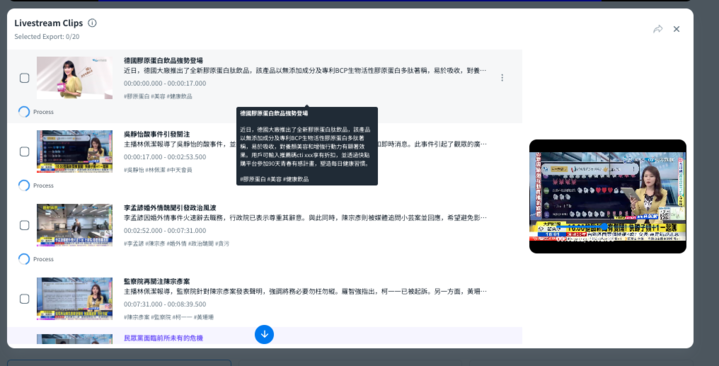Click description starting 李孟諺因婚外情事件火速辭去職務

pyautogui.click(x=305, y=218)
